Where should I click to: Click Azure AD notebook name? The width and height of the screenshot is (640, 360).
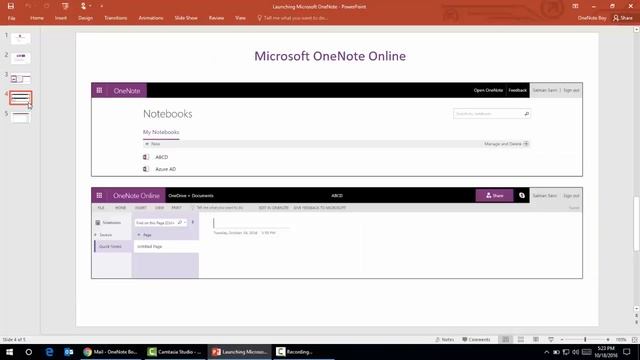click(165, 169)
